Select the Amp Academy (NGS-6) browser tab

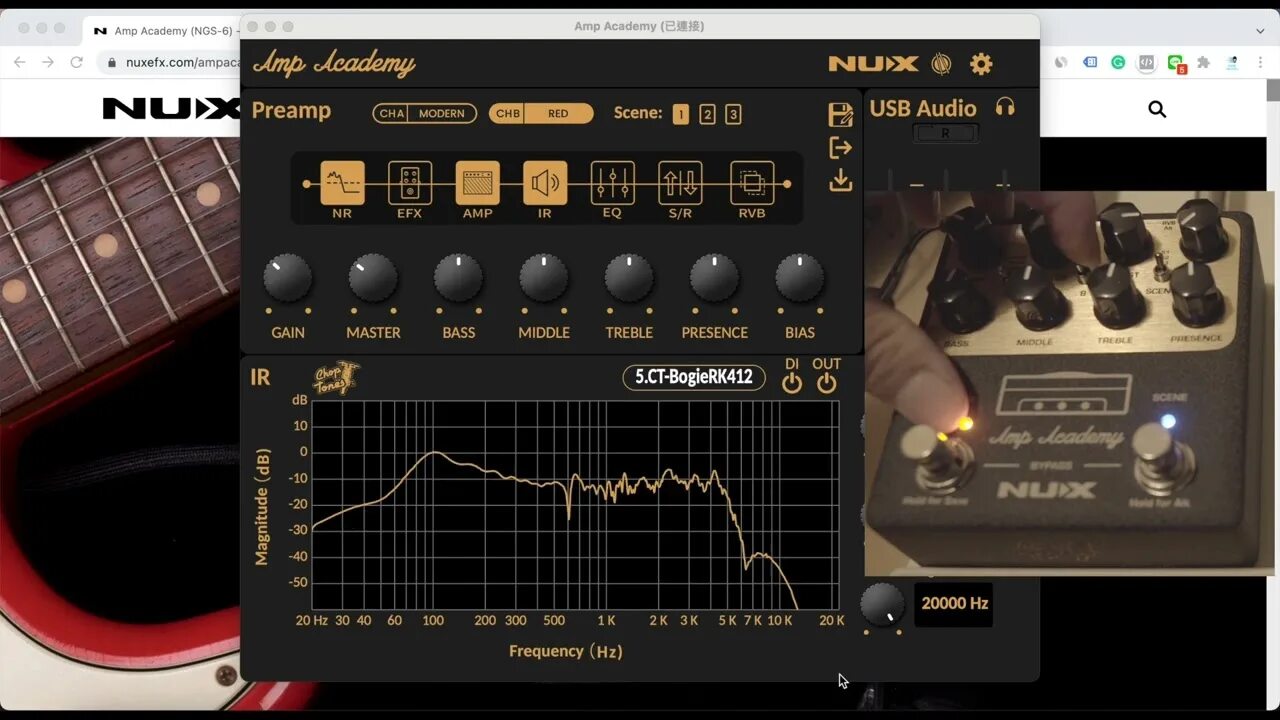[165, 31]
